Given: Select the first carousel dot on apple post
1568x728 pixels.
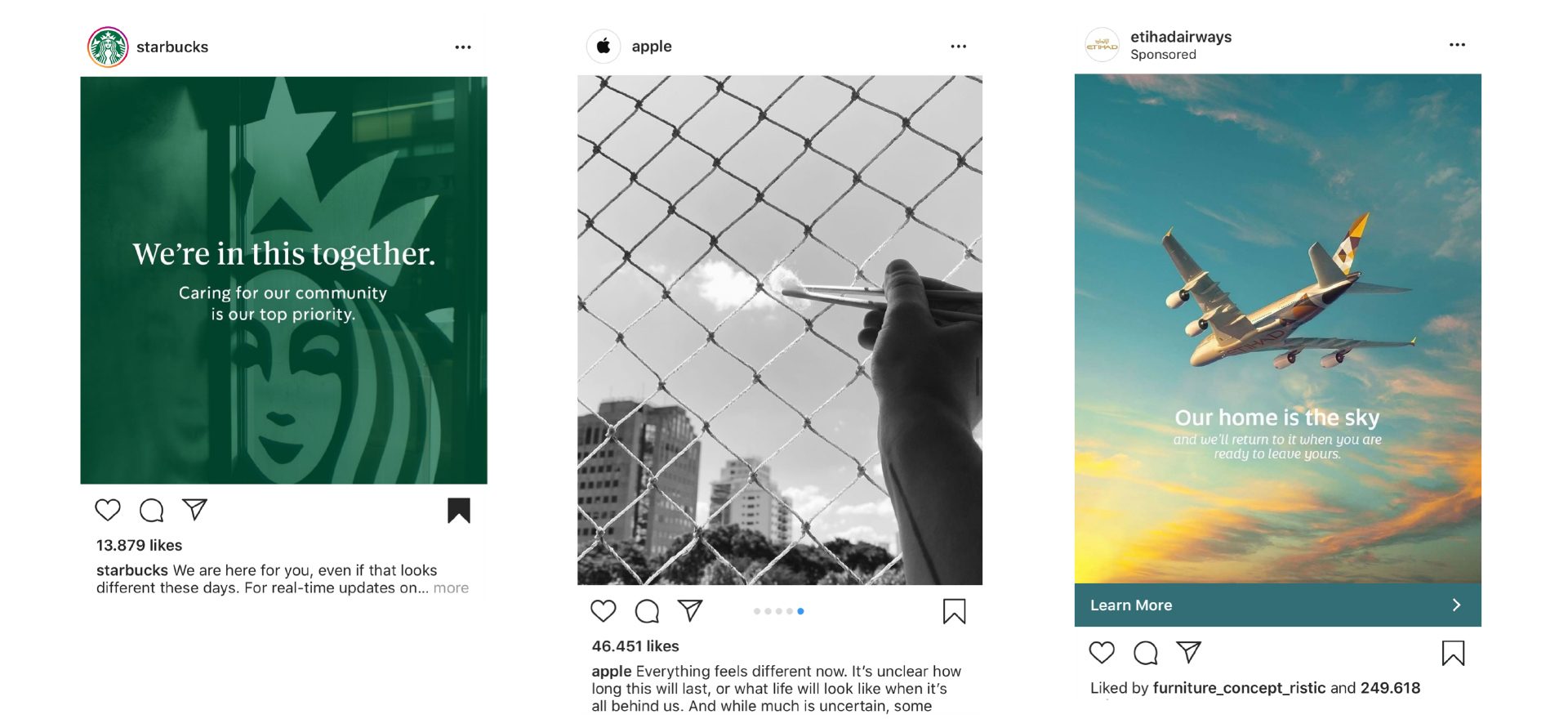Looking at the screenshot, I should 757,611.
